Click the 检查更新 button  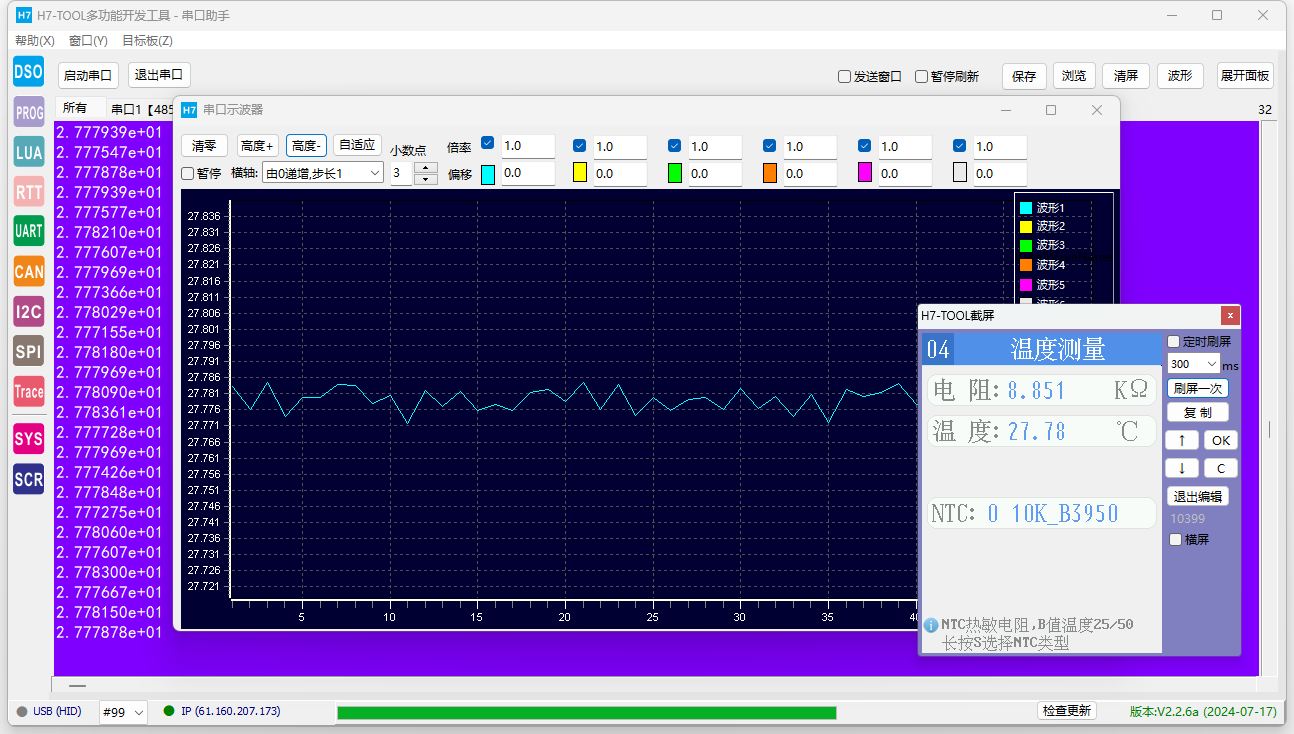point(1068,711)
